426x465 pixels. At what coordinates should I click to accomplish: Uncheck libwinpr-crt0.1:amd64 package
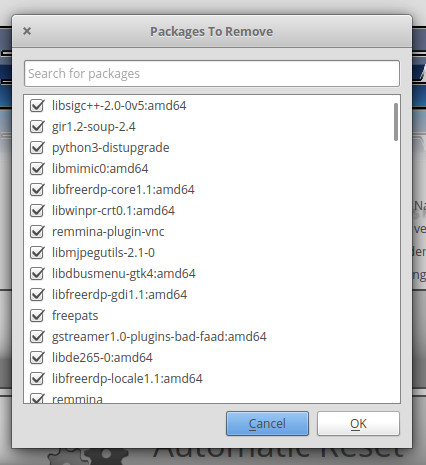coord(37,211)
